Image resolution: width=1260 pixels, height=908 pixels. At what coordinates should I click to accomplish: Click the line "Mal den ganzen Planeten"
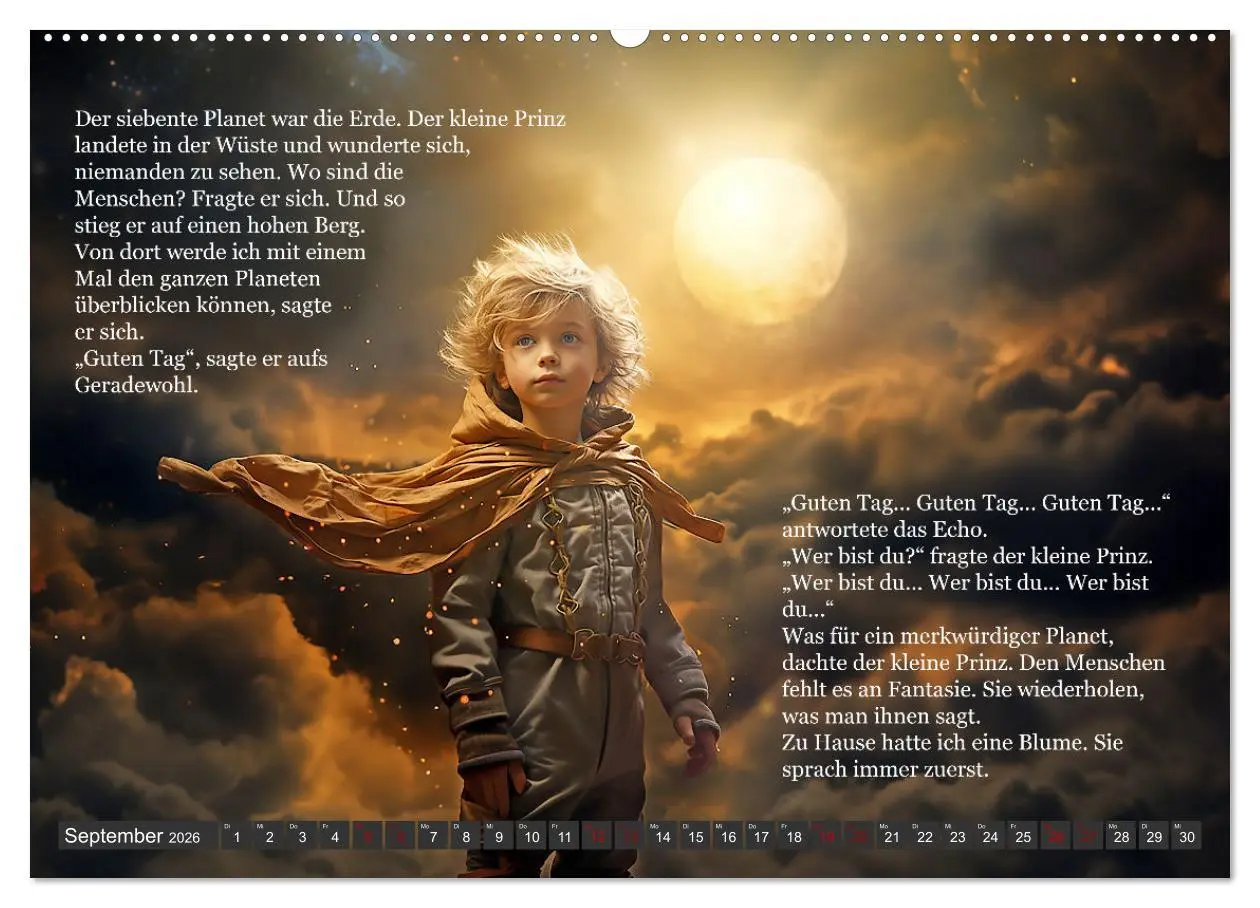[198, 278]
